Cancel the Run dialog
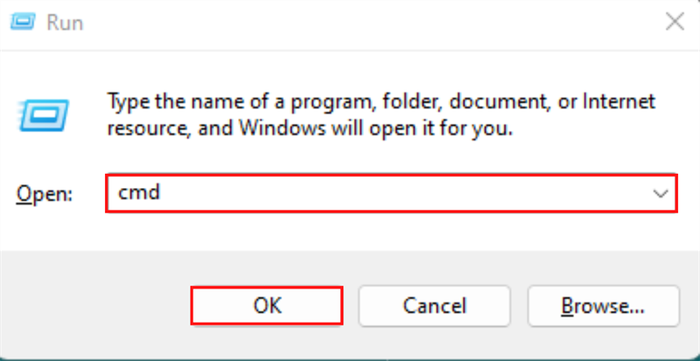The height and width of the screenshot is (361, 700). pos(434,306)
